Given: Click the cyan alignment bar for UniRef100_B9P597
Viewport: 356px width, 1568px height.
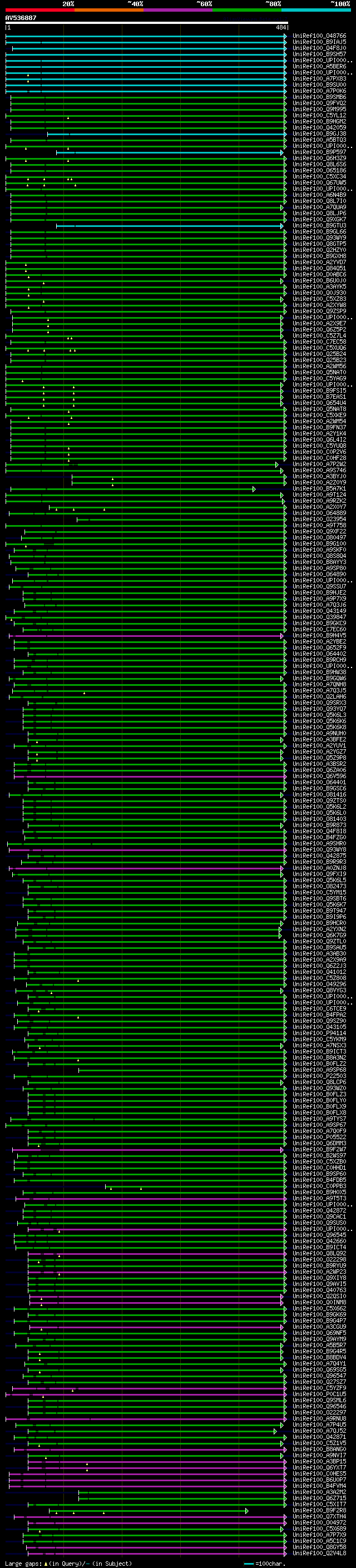Looking at the screenshot, I should 170,152.
